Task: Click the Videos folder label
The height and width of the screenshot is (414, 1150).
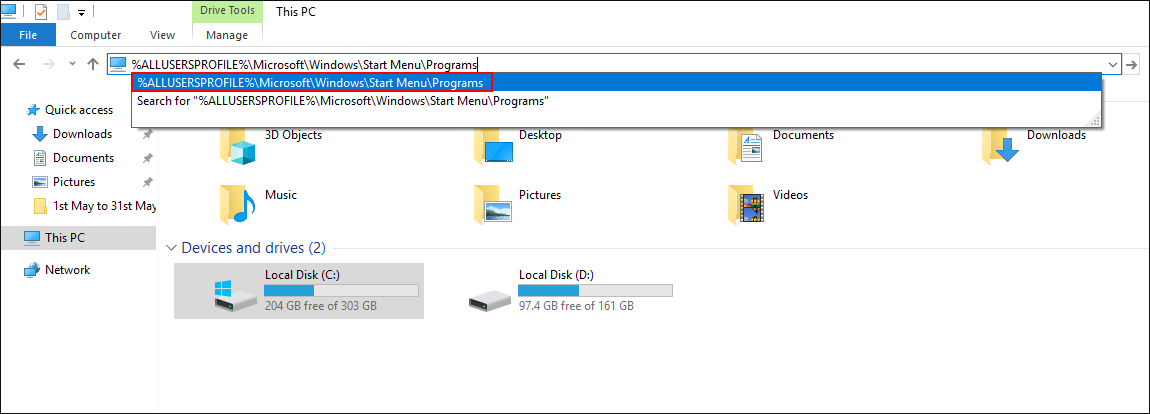Action: [791, 195]
